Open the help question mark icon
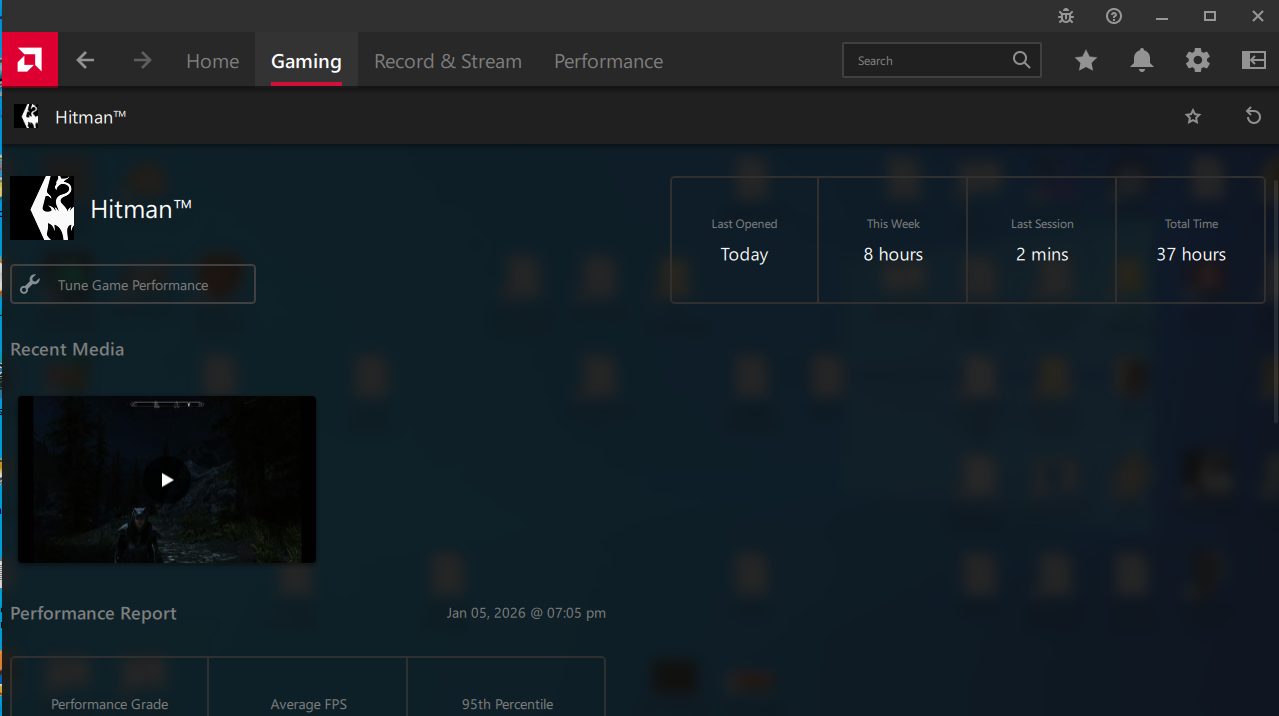The image size is (1279, 716). (1114, 16)
